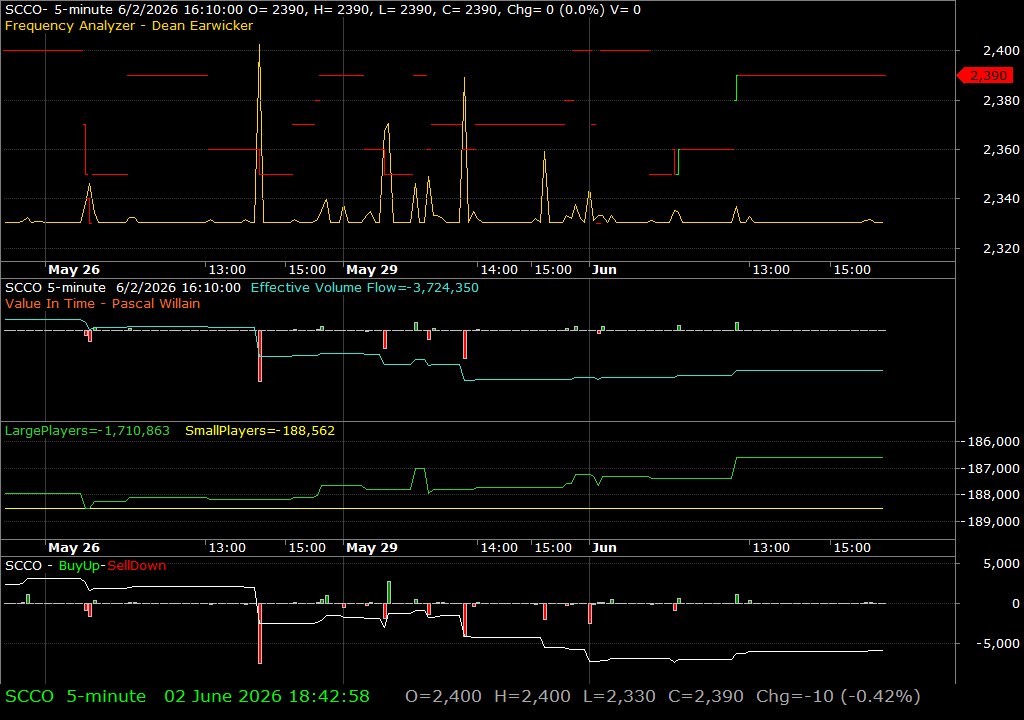The image size is (1024, 720).
Task: Click the -5,000 axis label in BuyUp-SellDown pane
Action: (x=997, y=644)
